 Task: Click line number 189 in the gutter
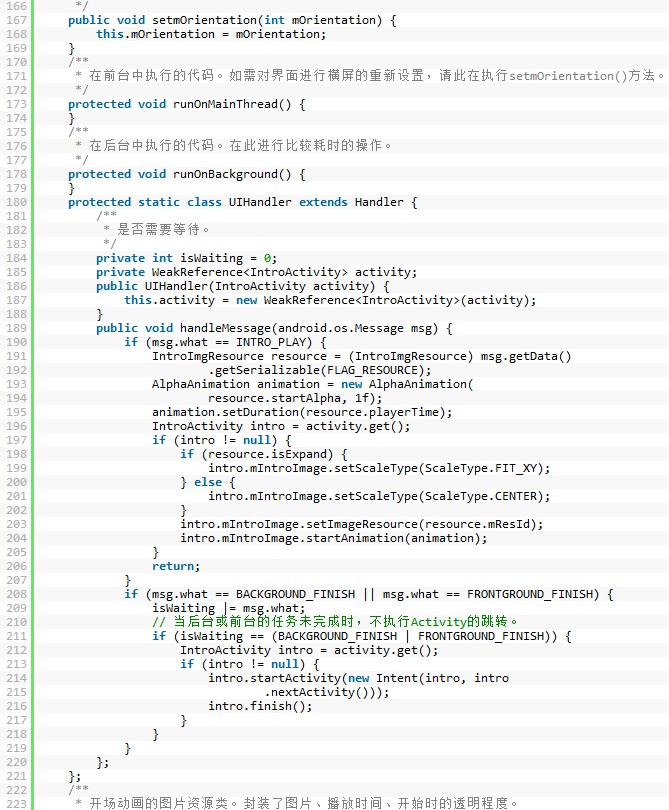tap(16, 328)
